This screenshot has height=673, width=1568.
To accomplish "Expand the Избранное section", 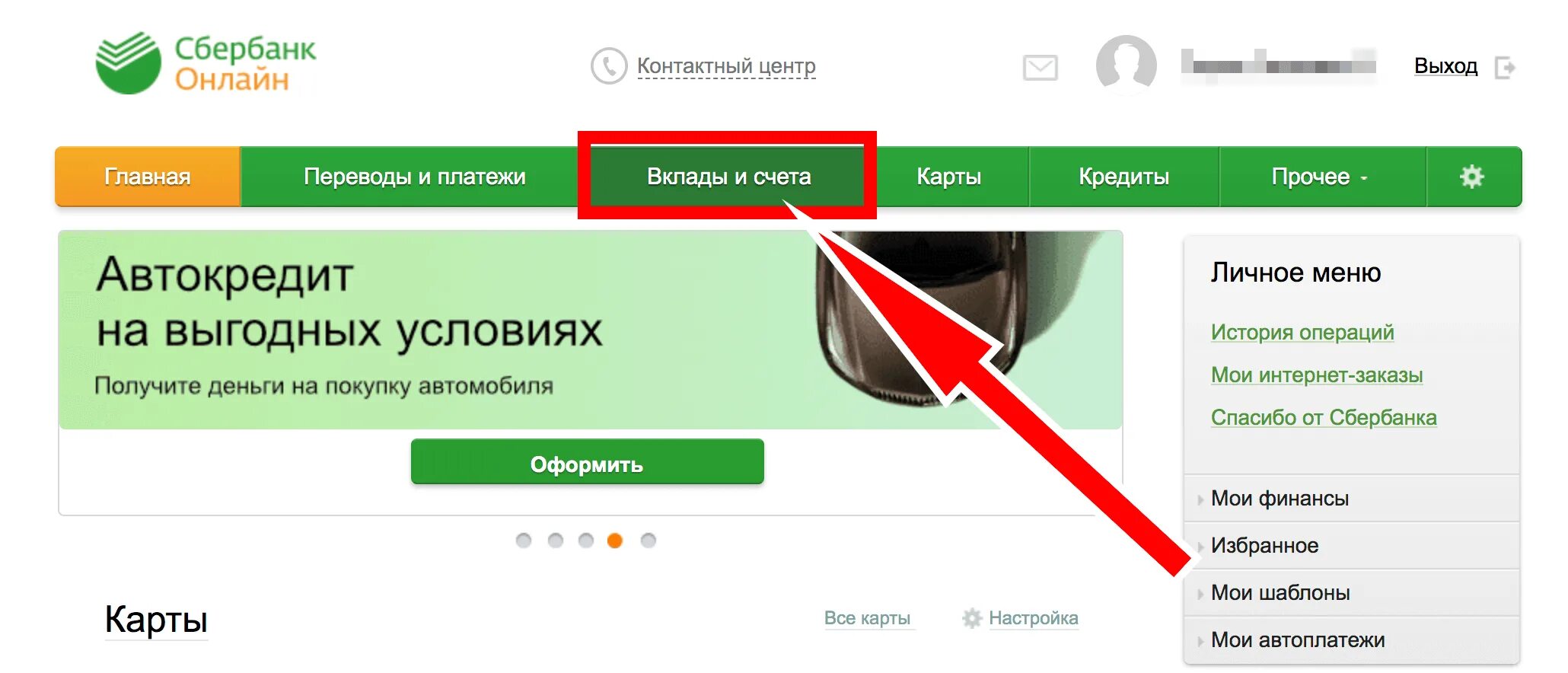I will (x=1352, y=546).
